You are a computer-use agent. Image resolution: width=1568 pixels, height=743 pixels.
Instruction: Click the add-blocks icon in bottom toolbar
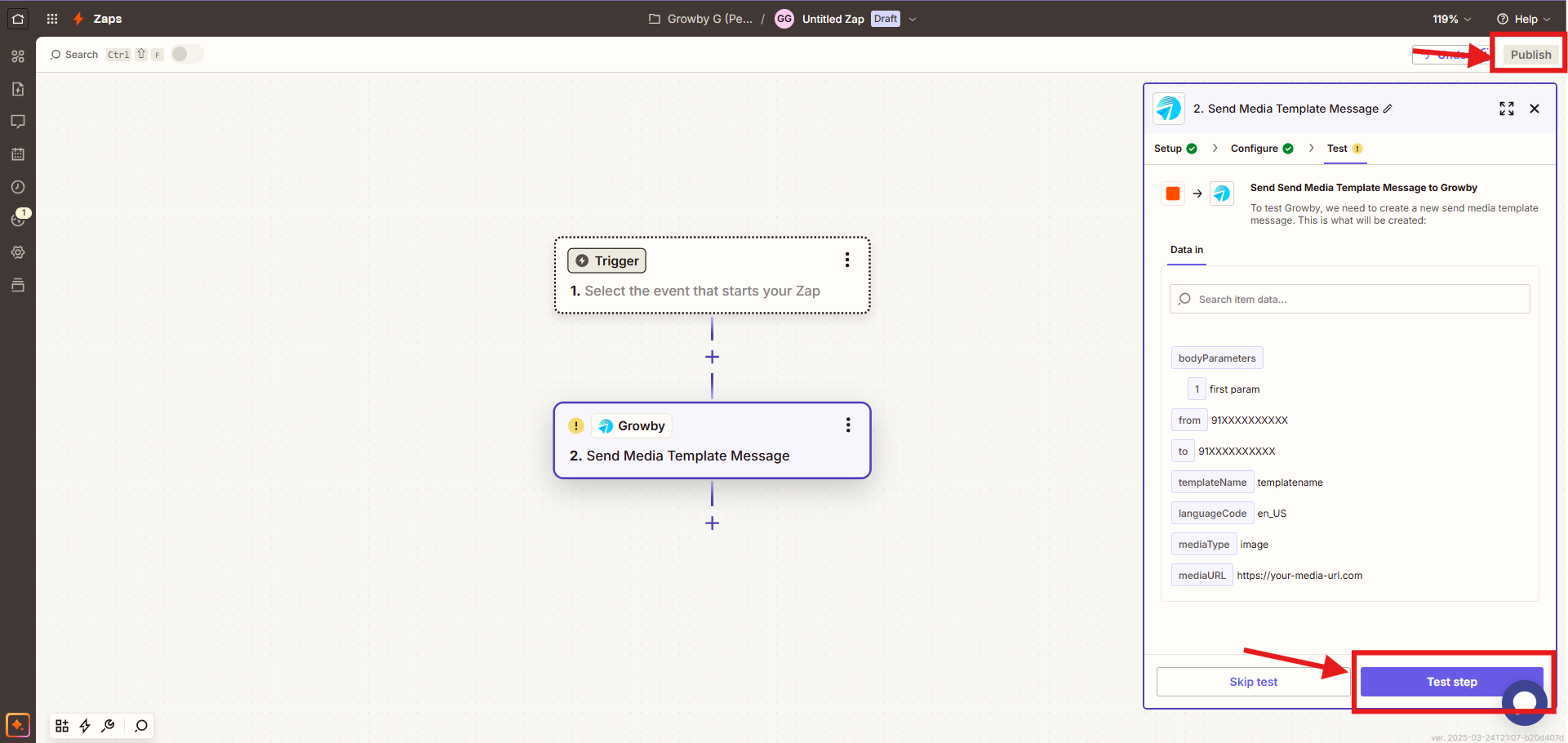(x=62, y=726)
